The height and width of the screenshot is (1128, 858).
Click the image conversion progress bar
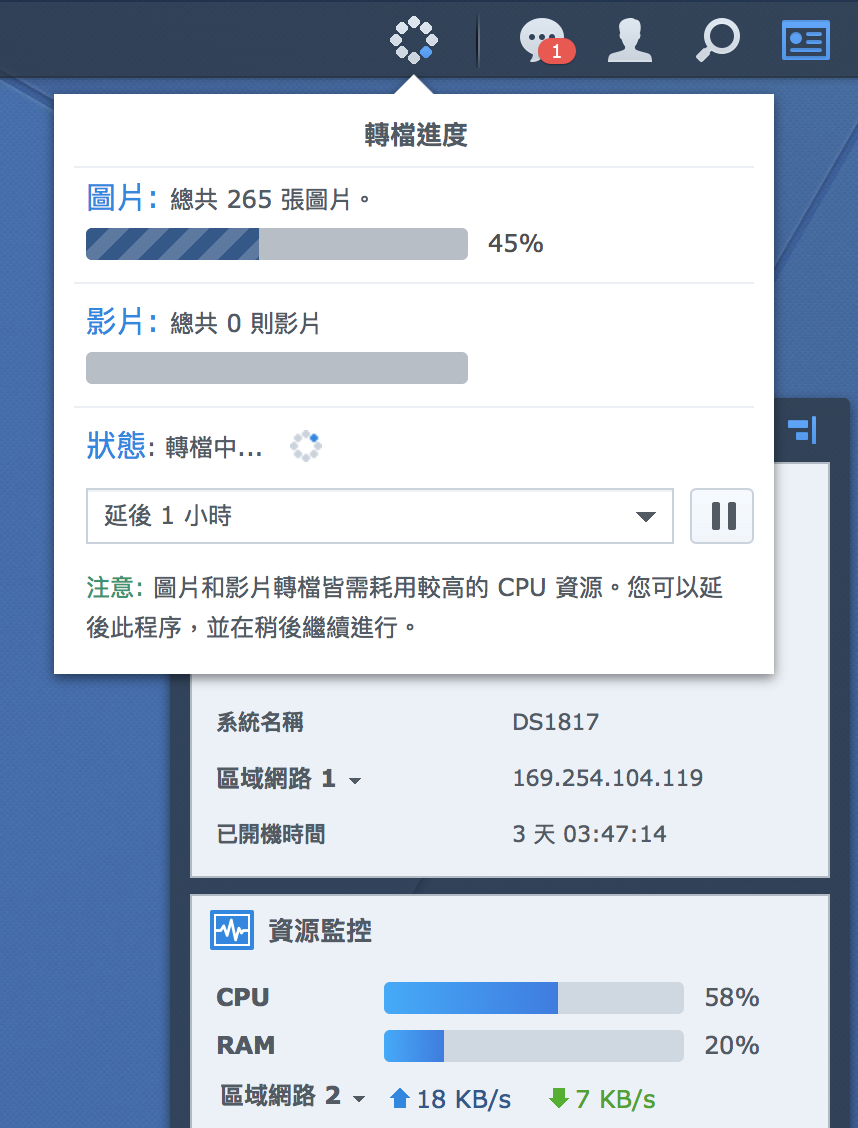pos(277,244)
